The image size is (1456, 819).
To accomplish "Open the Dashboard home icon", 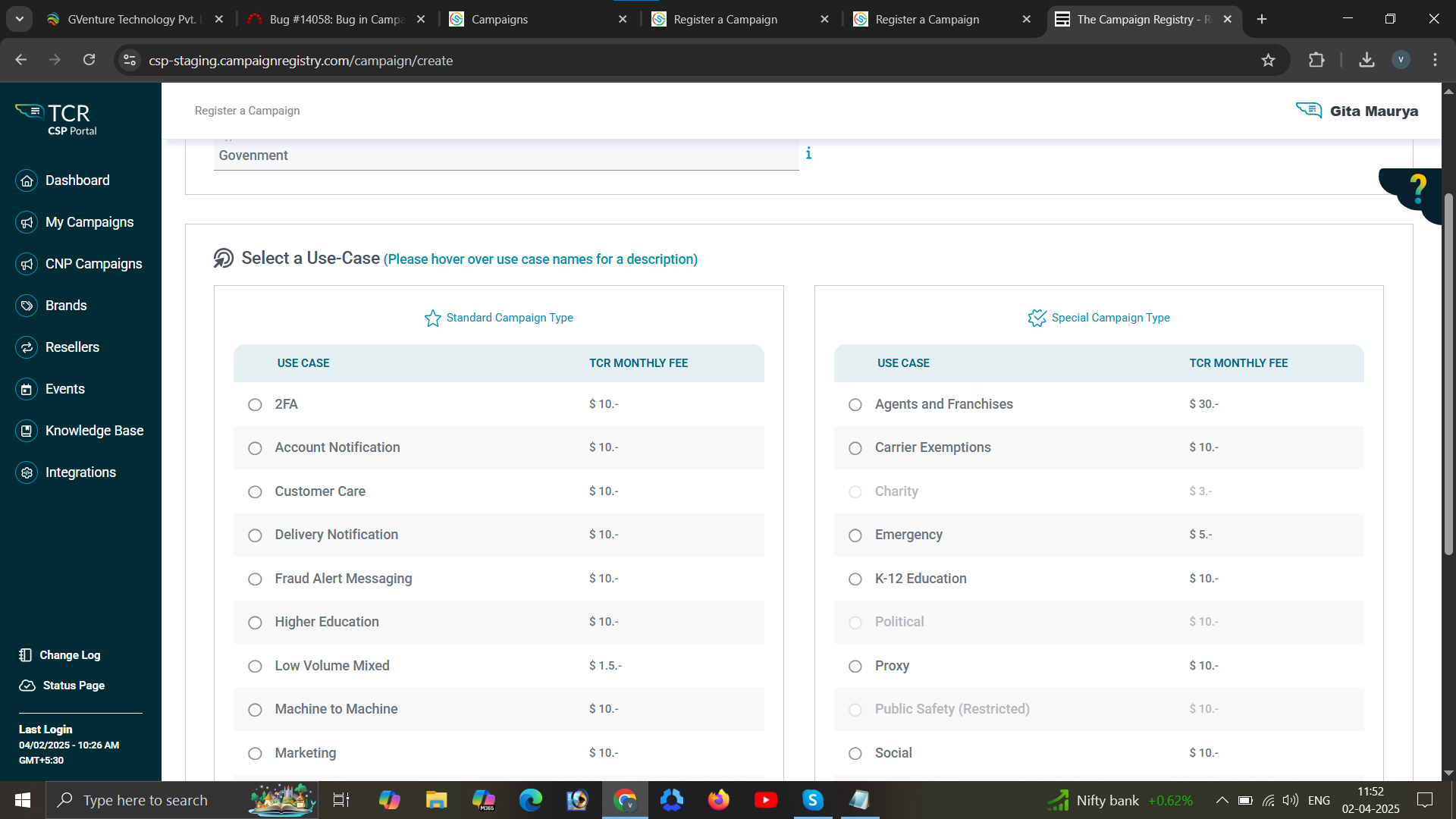I will pos(27,180).
